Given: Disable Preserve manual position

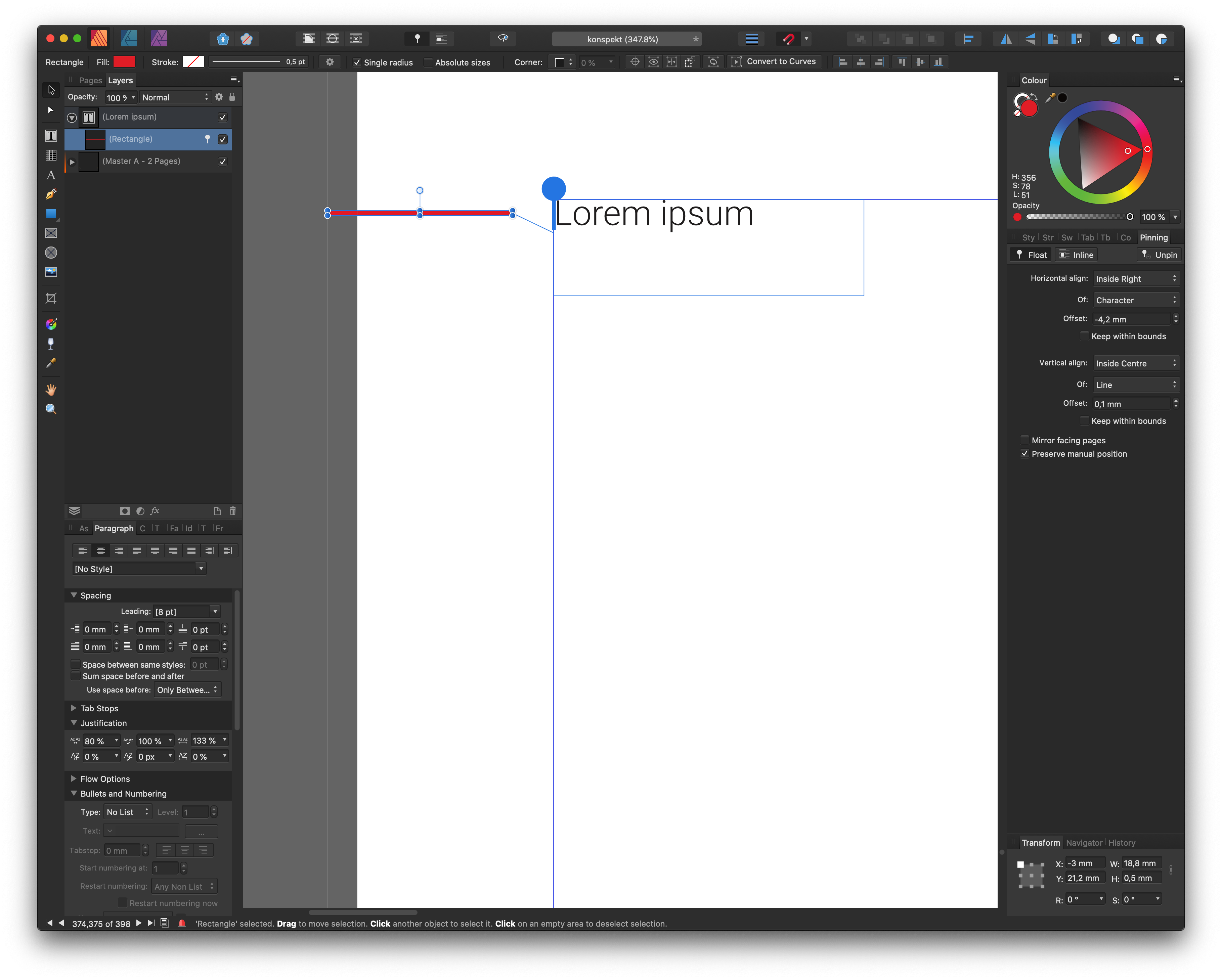Looking at the screenshot, I should point(1025,453).
